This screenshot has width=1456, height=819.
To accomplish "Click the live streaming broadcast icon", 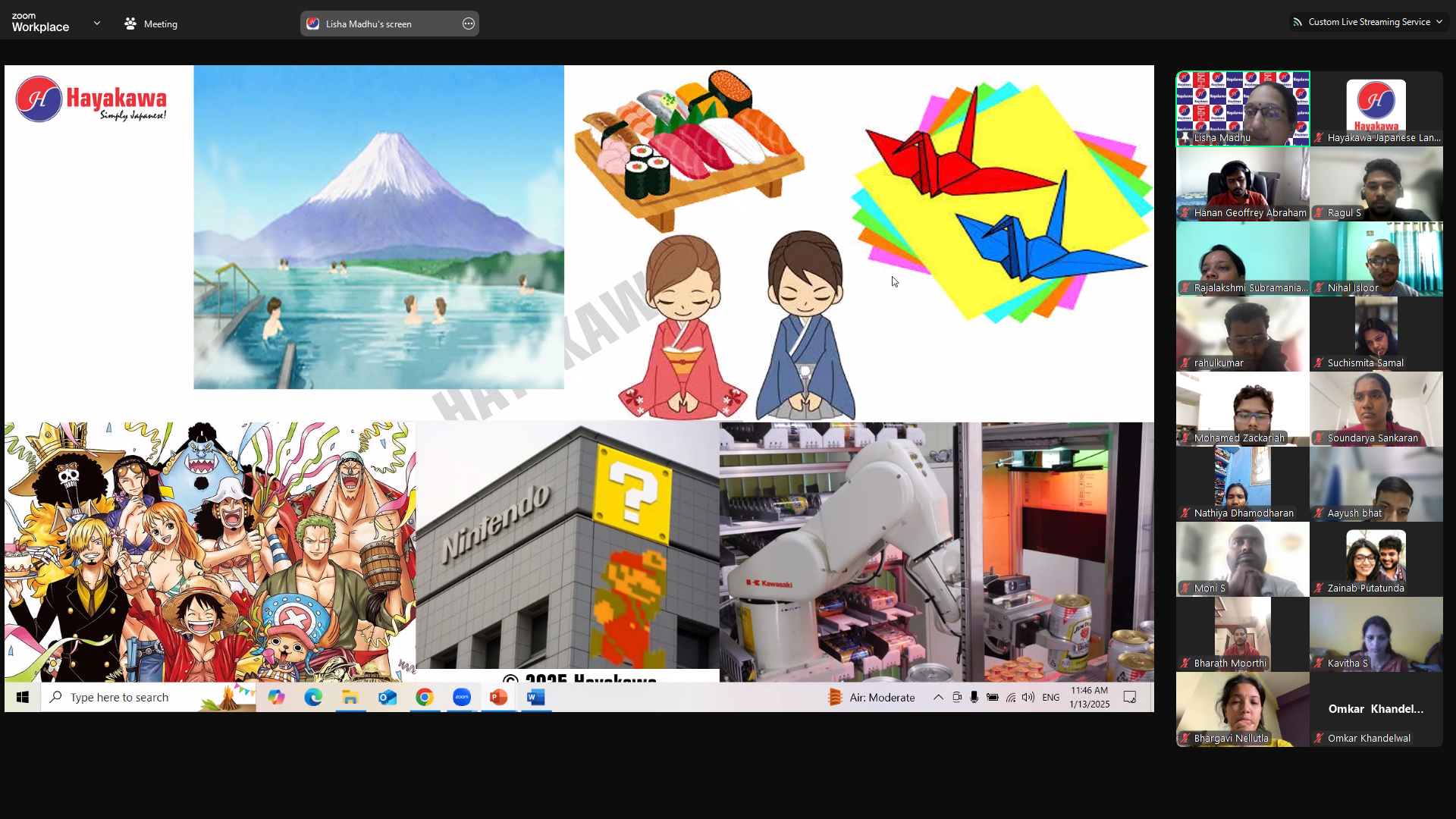I will [1298, 22].
